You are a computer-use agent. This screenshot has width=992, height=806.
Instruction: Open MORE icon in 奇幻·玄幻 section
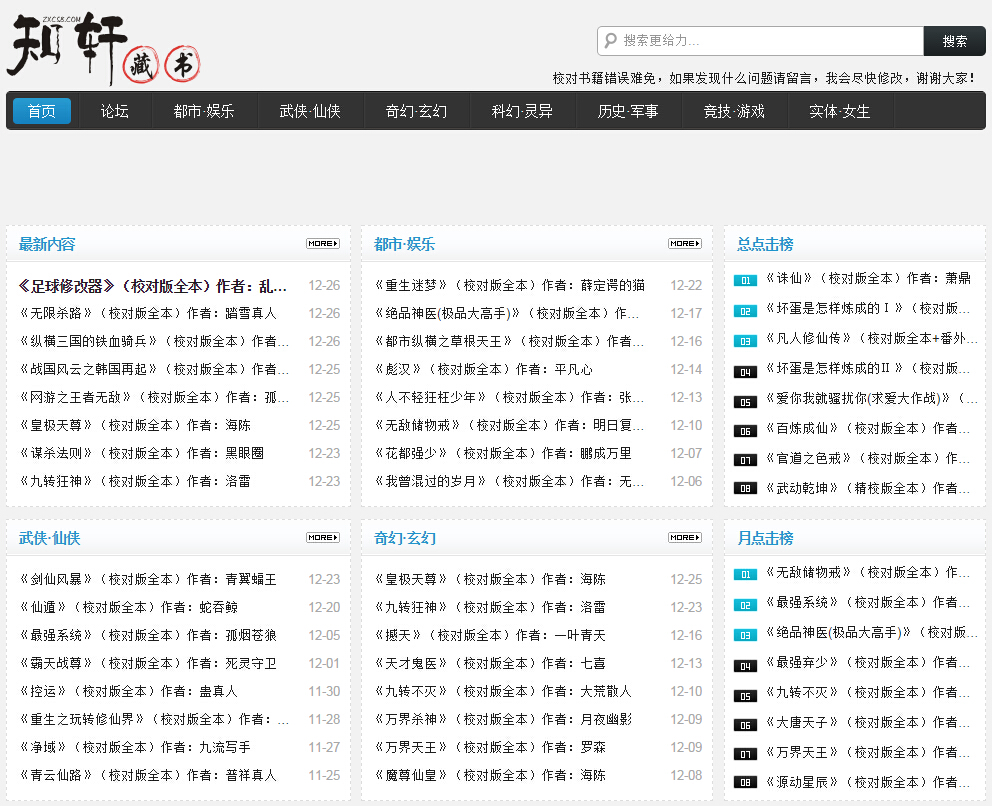click(684, 538)
